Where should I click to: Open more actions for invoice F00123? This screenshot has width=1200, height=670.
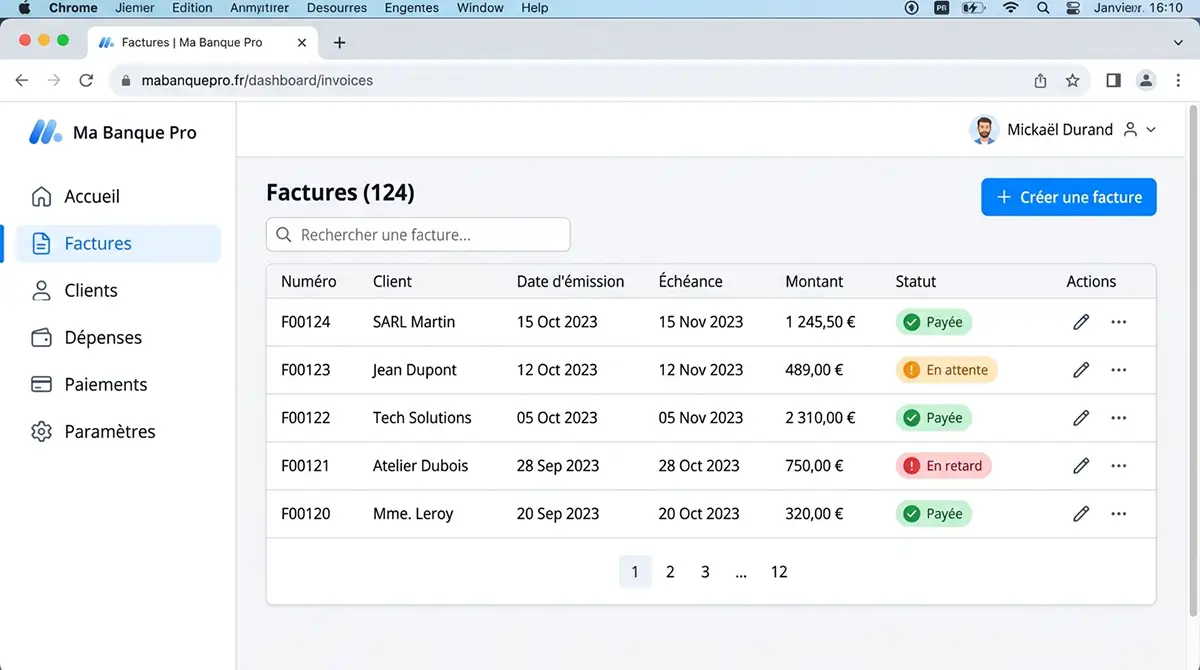pyautogui.click(x=1119, y=370)
